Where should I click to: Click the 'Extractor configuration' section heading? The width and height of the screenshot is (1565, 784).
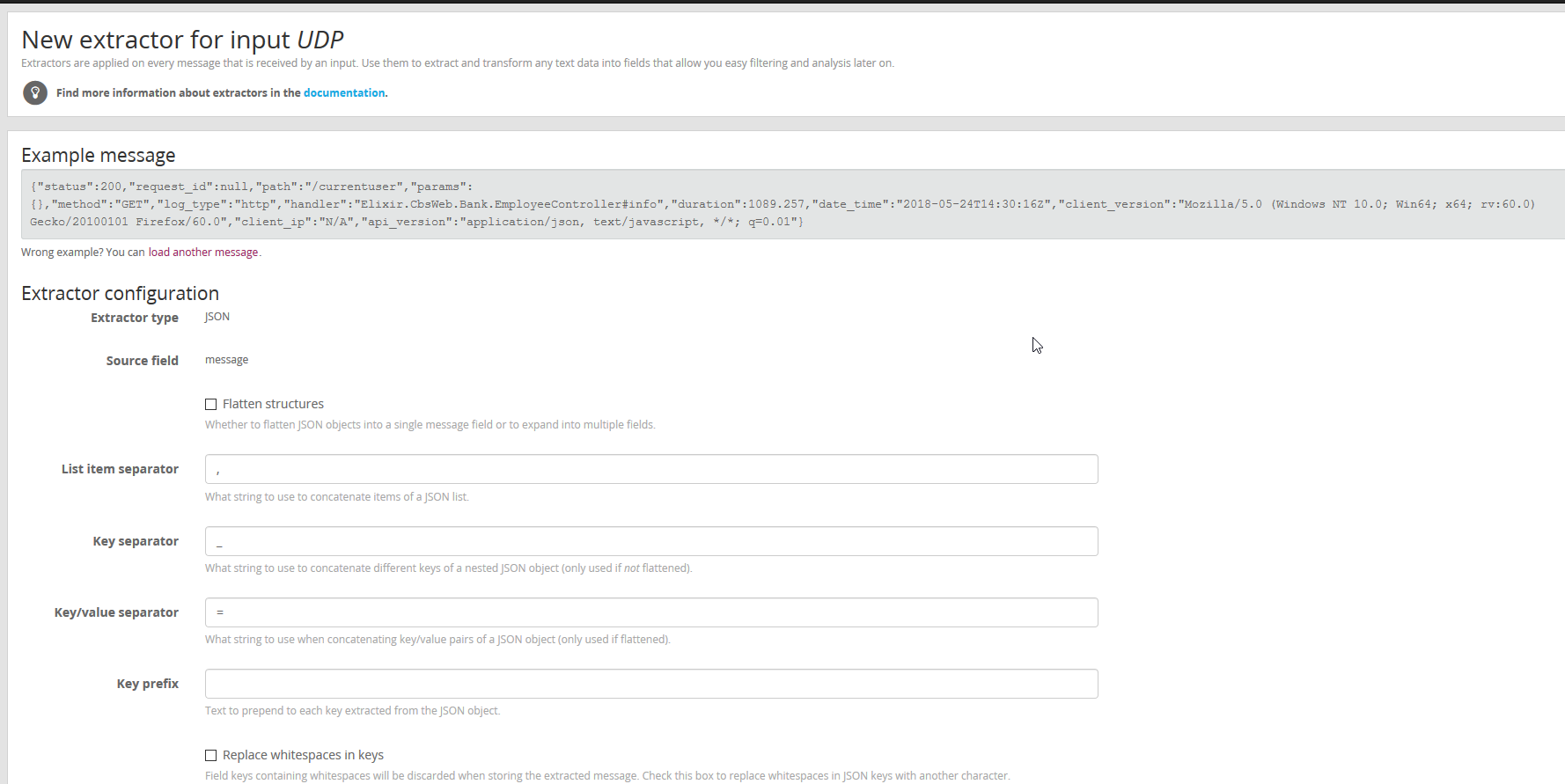[x=120, y=294]
